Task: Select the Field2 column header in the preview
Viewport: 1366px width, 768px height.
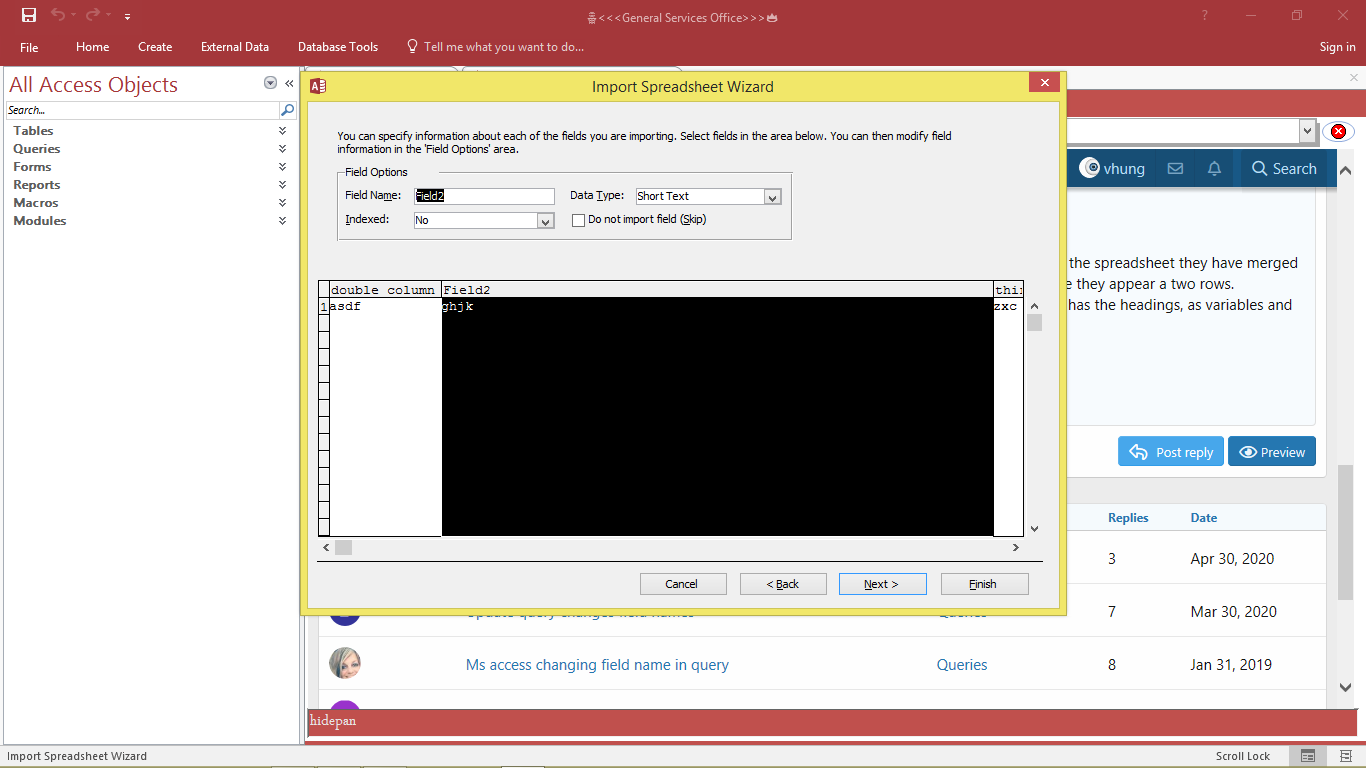Action: (717, 290)
